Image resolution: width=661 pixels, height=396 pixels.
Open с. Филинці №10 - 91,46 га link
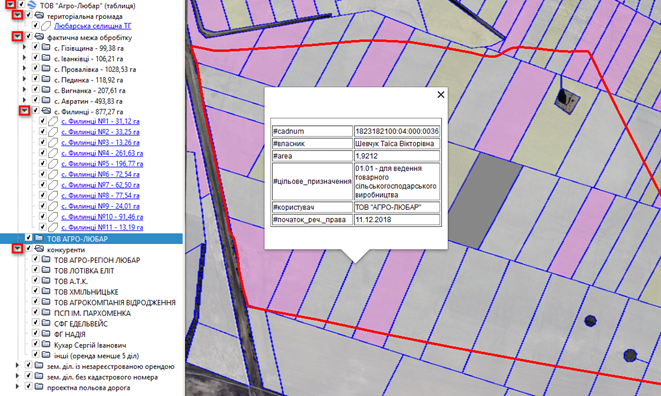point(102,217)
